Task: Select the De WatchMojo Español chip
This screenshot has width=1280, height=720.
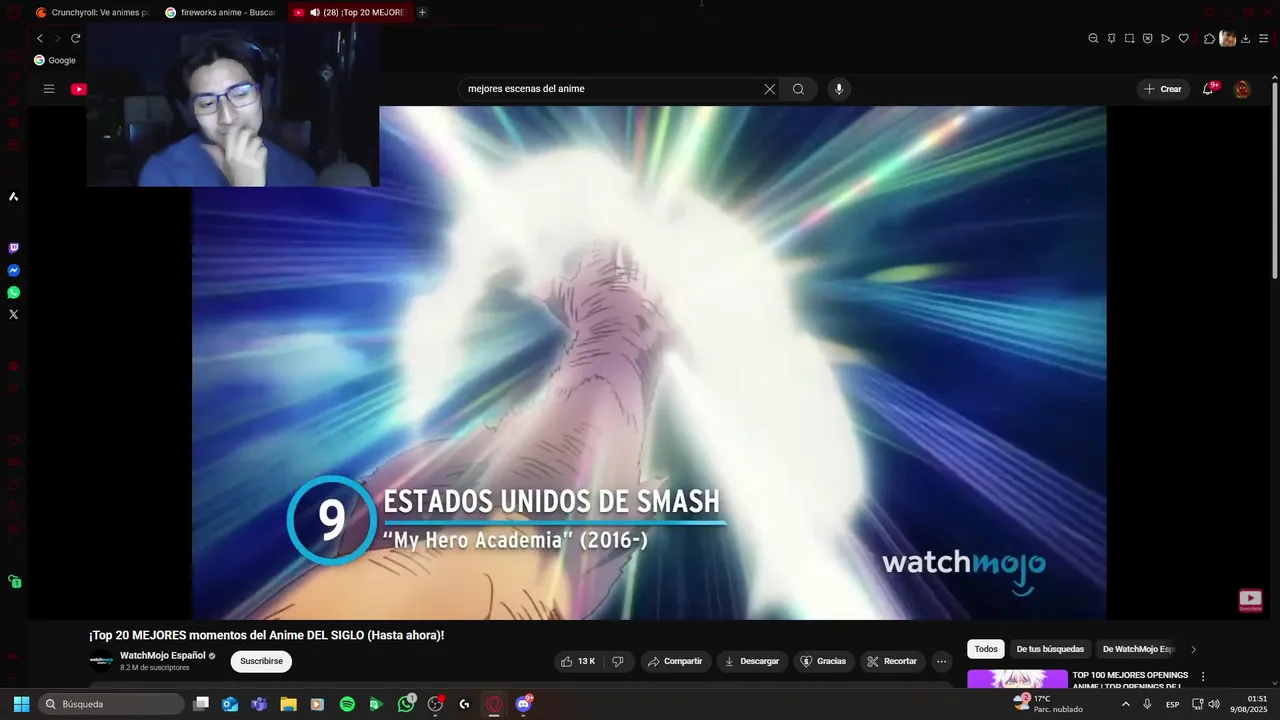Action: pyautogui.click(x=1138, y=649)
